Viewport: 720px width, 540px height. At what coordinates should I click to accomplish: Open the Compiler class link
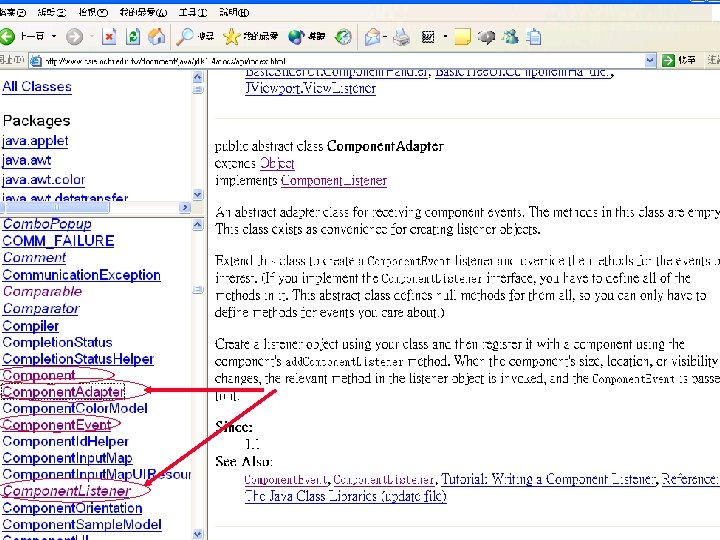[x=31, y=326]
